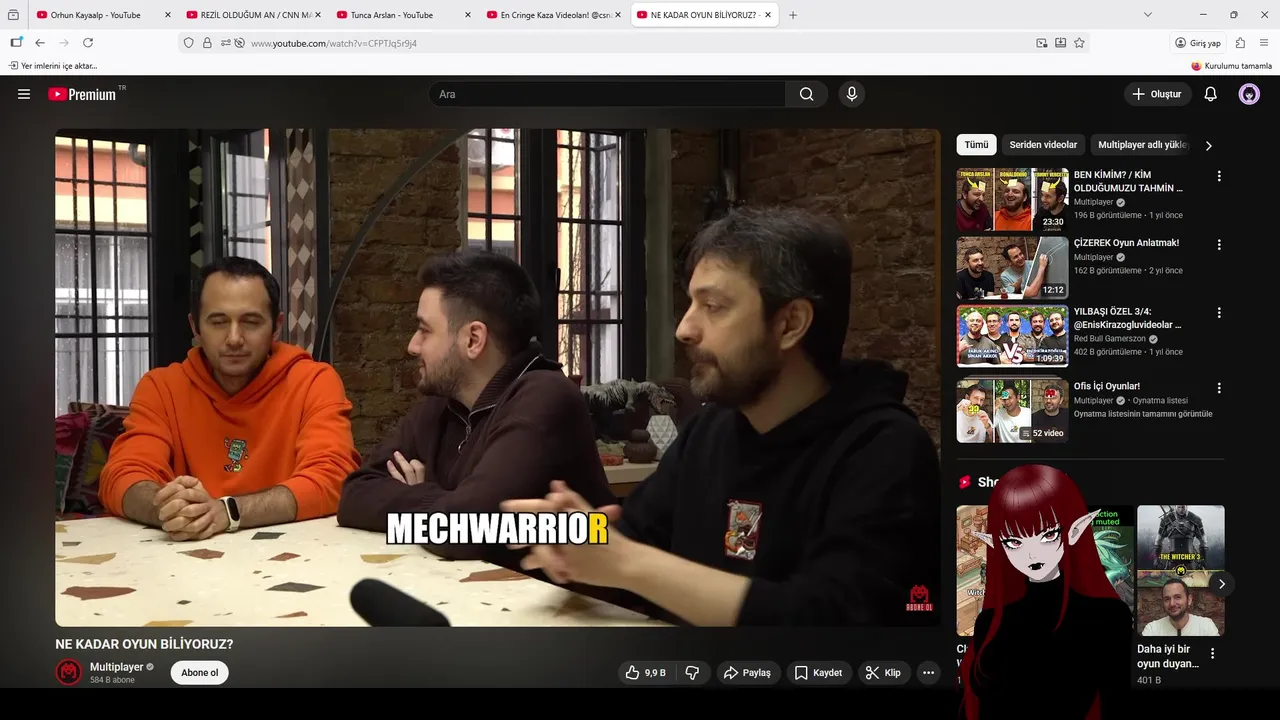Open options for Daha iyi bir oyun short
Viewport: 1280px width, 720px height.
click(1212, 654)
